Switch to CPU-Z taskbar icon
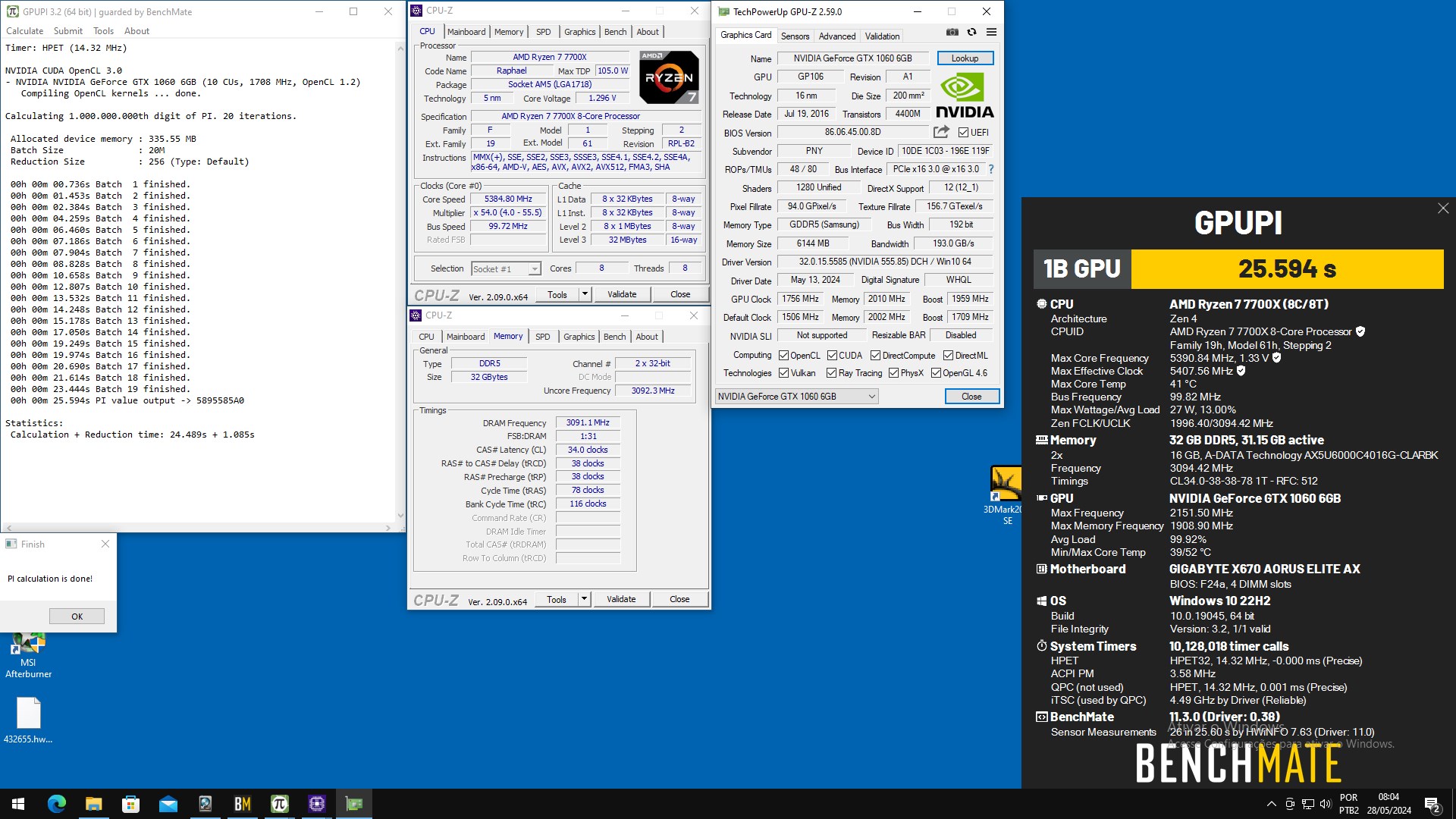The width and height of the screenshot is (1456, 819). [x=316, y=804]
